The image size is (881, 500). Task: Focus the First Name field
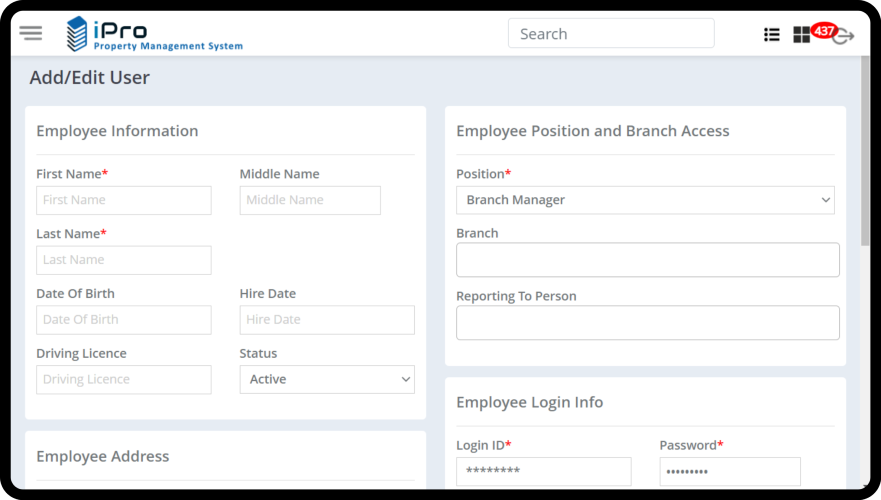point(124,200)
